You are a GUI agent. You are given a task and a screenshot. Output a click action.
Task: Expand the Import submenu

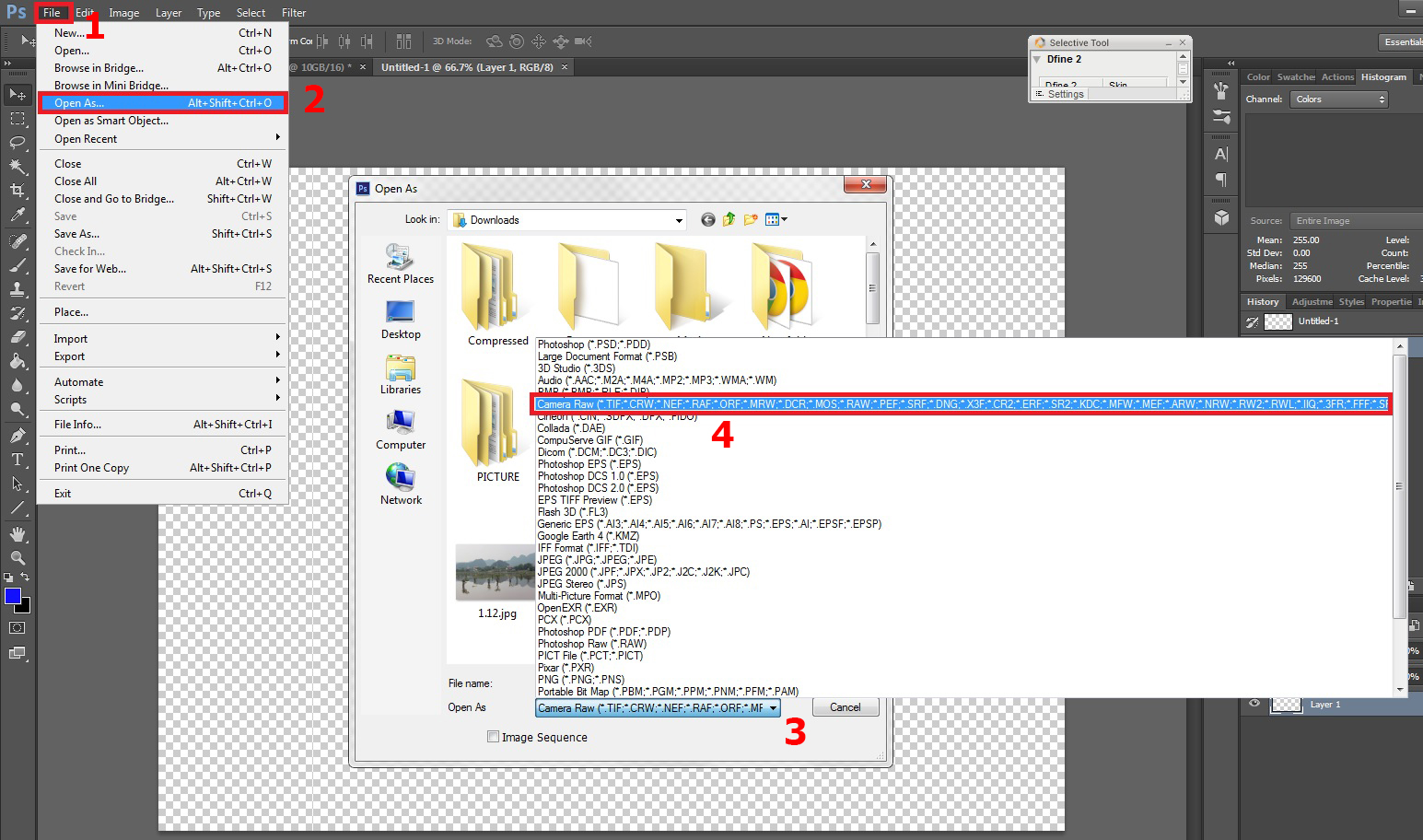[x=164, y=338]
